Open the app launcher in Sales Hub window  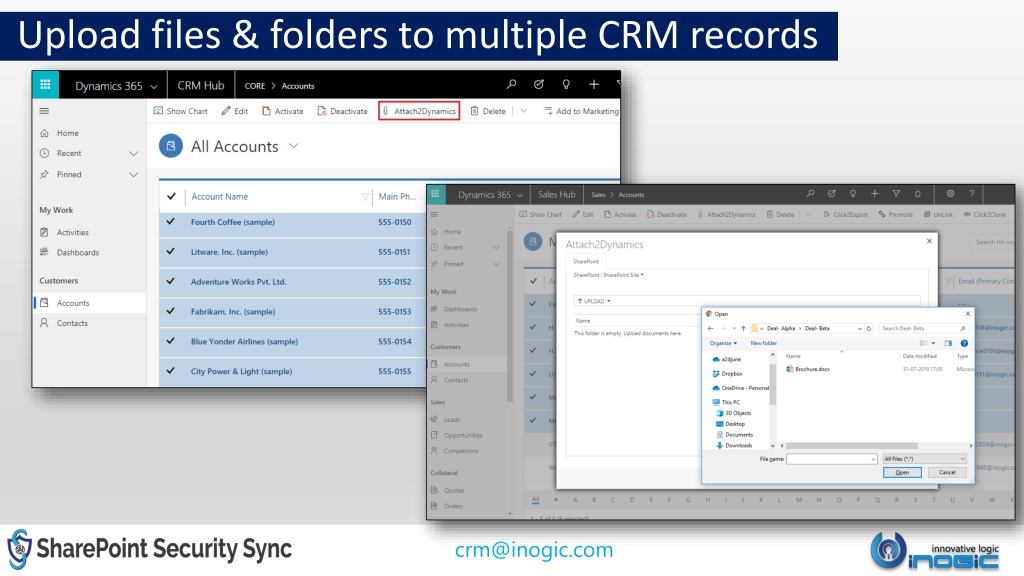pos(435,194)
